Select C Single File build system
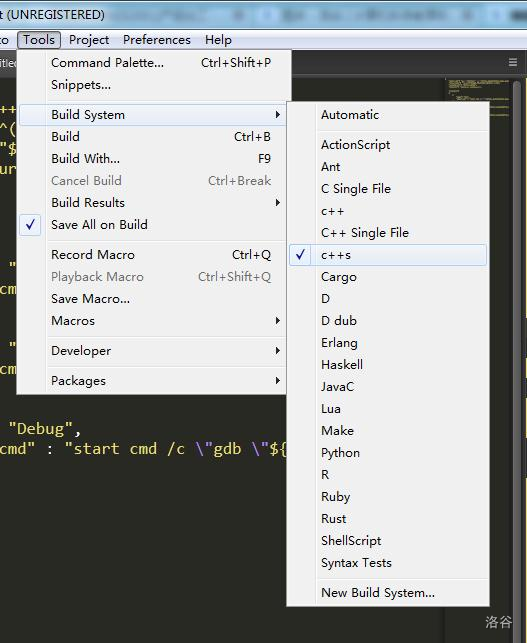 (388, 189)
